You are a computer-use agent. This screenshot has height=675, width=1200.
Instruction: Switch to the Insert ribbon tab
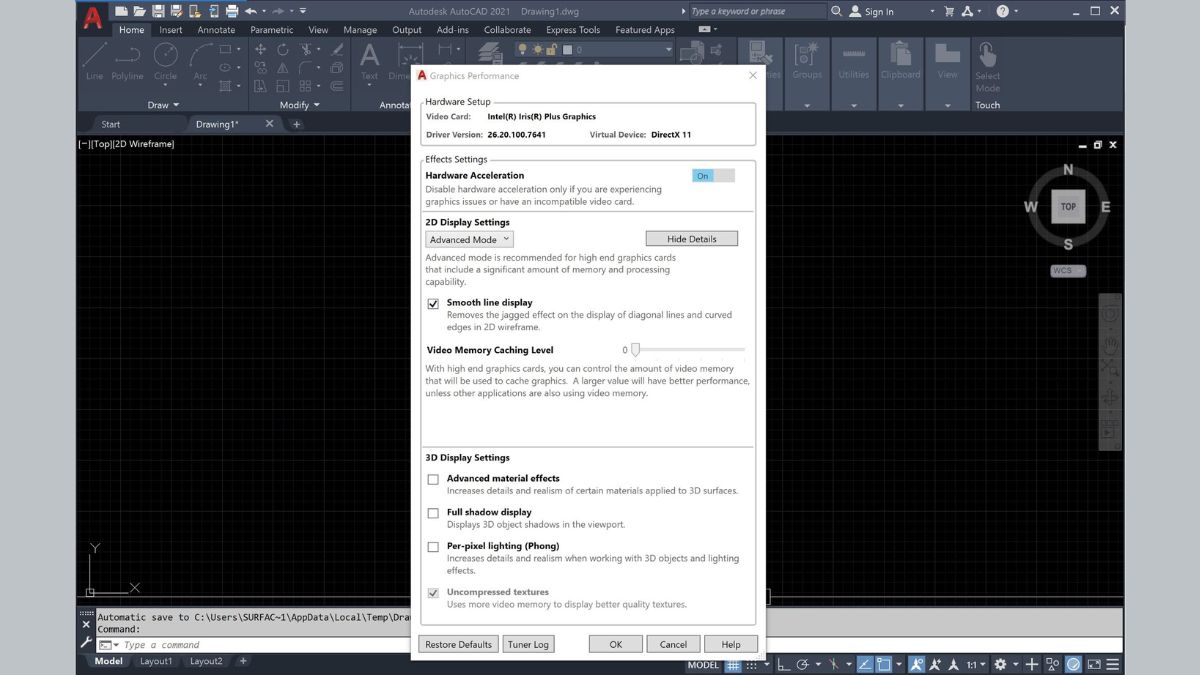pyautogui.click(x=171, y=30)
